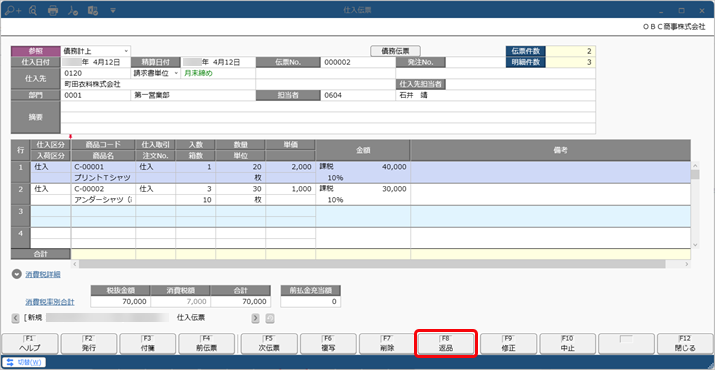Screen dimensions: 715x370
Task: Open the 消費税詳細 link
Action: point(42,274)
